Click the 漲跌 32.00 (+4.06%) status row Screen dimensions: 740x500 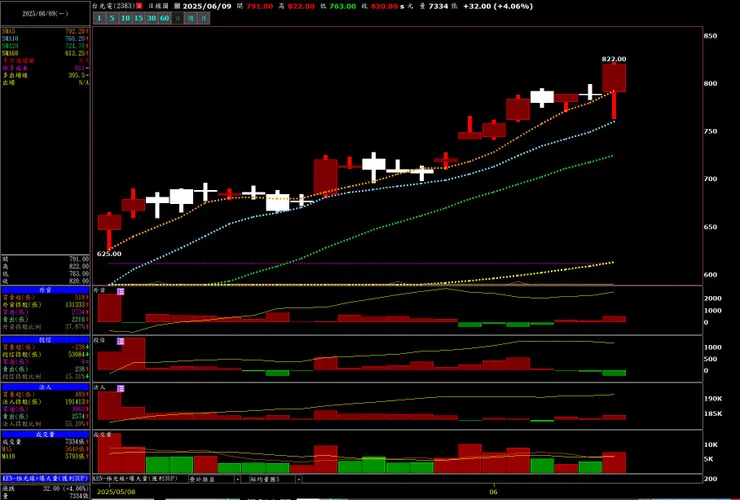[45, 489]
